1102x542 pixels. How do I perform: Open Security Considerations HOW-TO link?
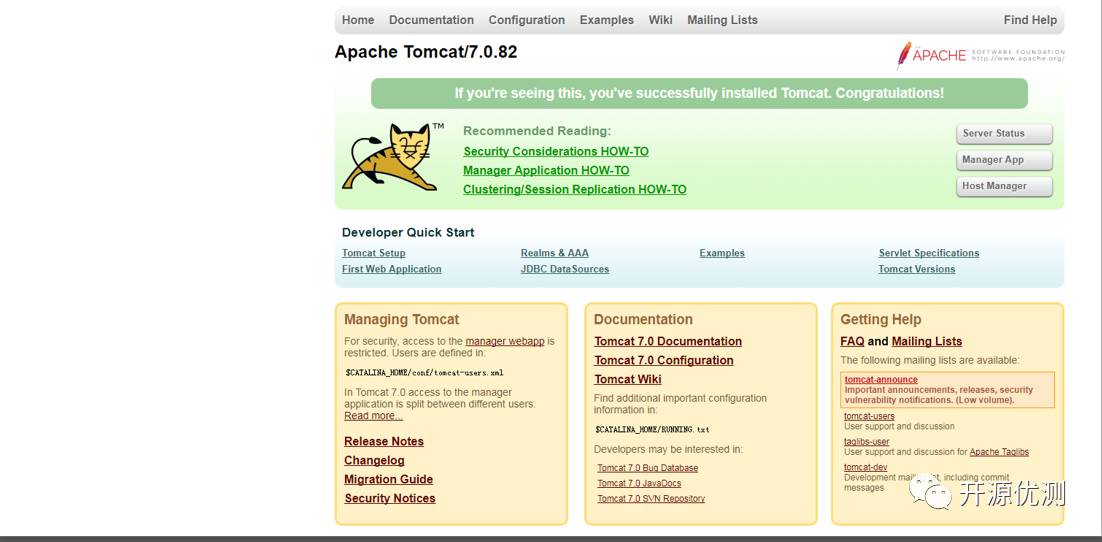coord(556,151)
